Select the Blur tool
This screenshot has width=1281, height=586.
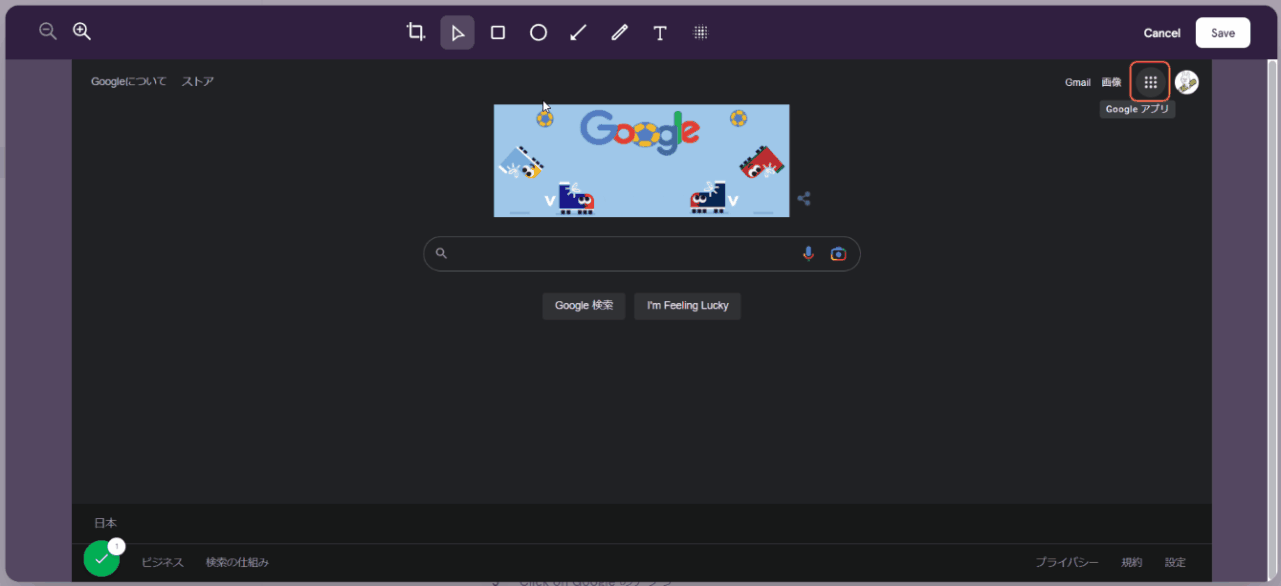[x=701, y=33]
